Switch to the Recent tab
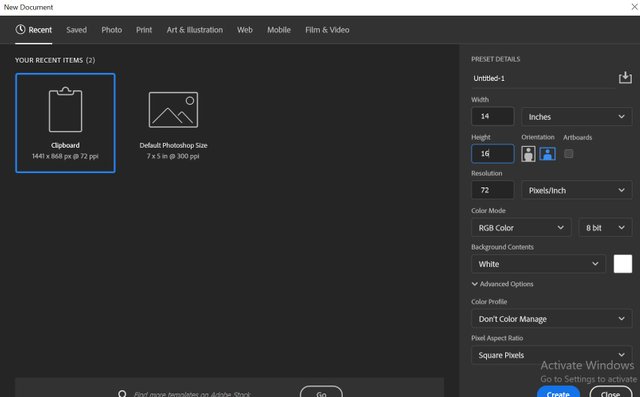 (34, 30)
